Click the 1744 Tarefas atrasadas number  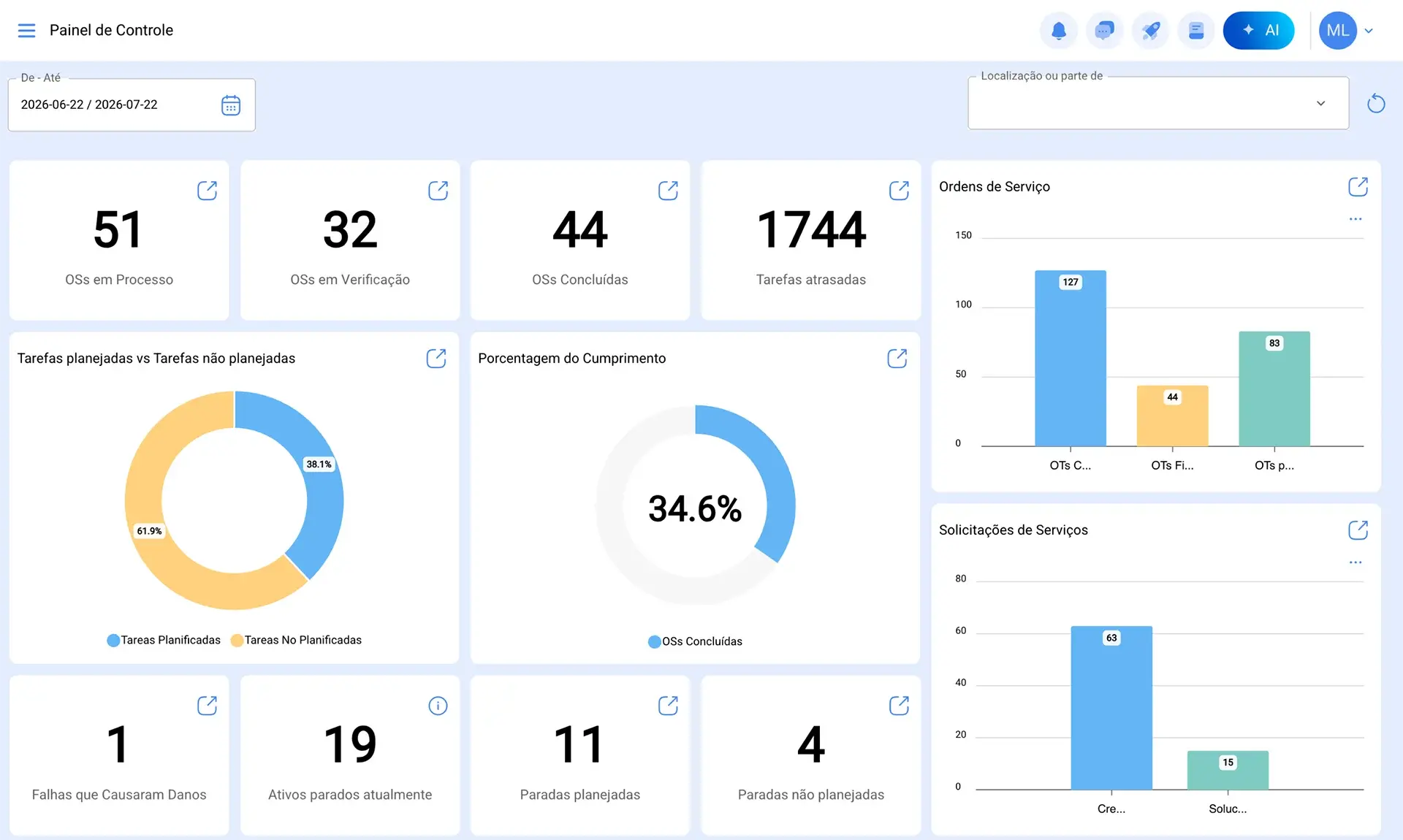click(x=811, y=229)
